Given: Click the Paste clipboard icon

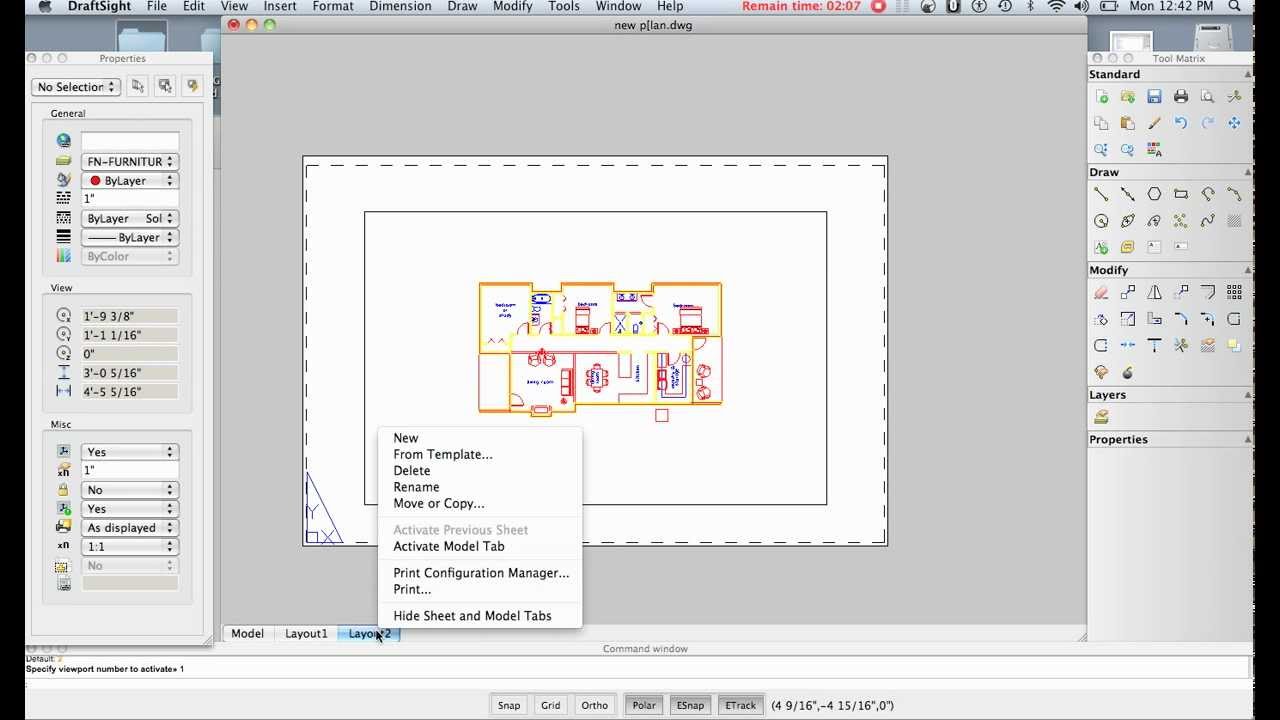Looking at the screenshot, I should tap(1128, 123).
